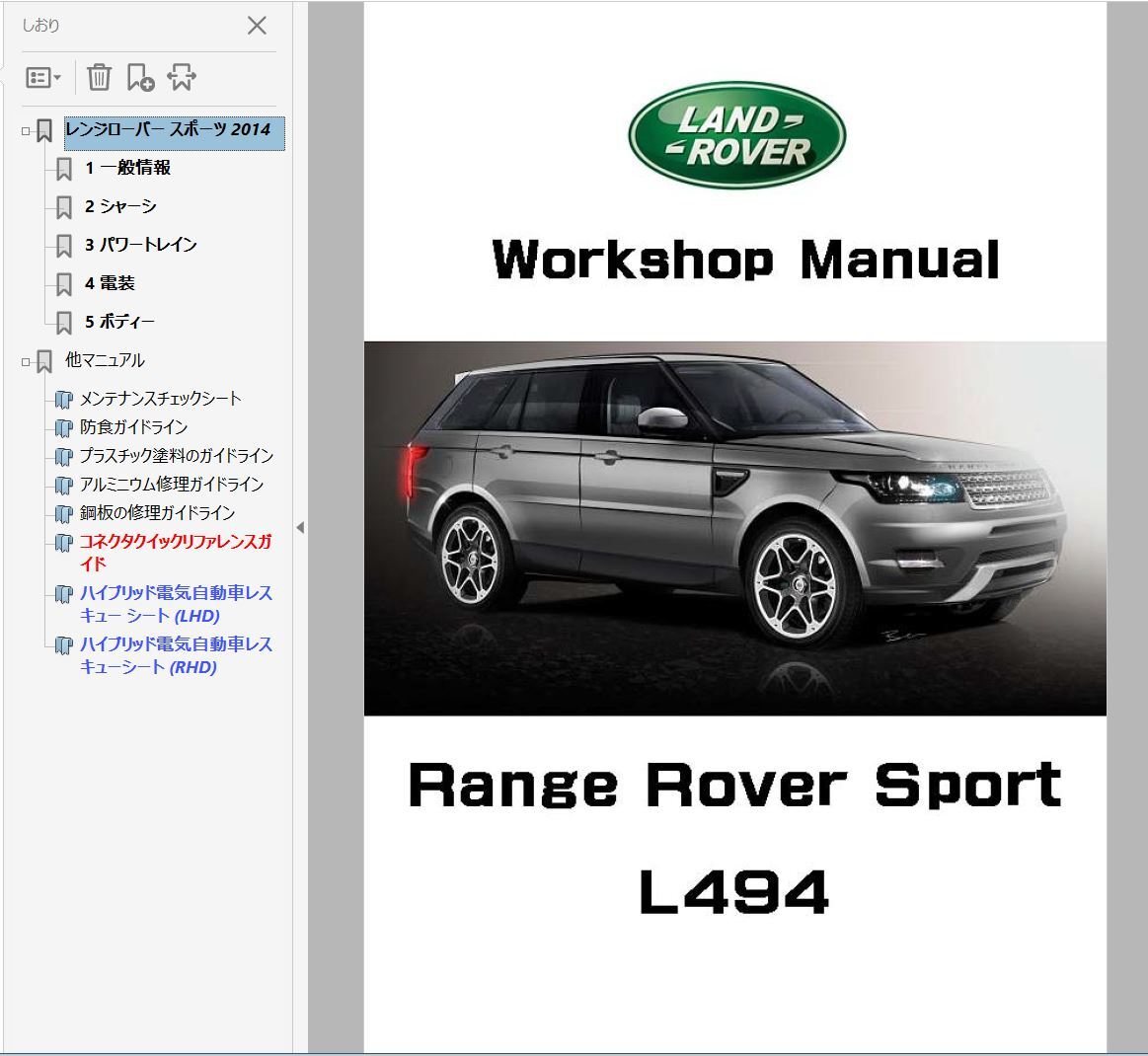The height and width of the screenshot is (1056, 1148).
Task: Click the Range Rover Sport heading text
Action: tap(735, 786)
